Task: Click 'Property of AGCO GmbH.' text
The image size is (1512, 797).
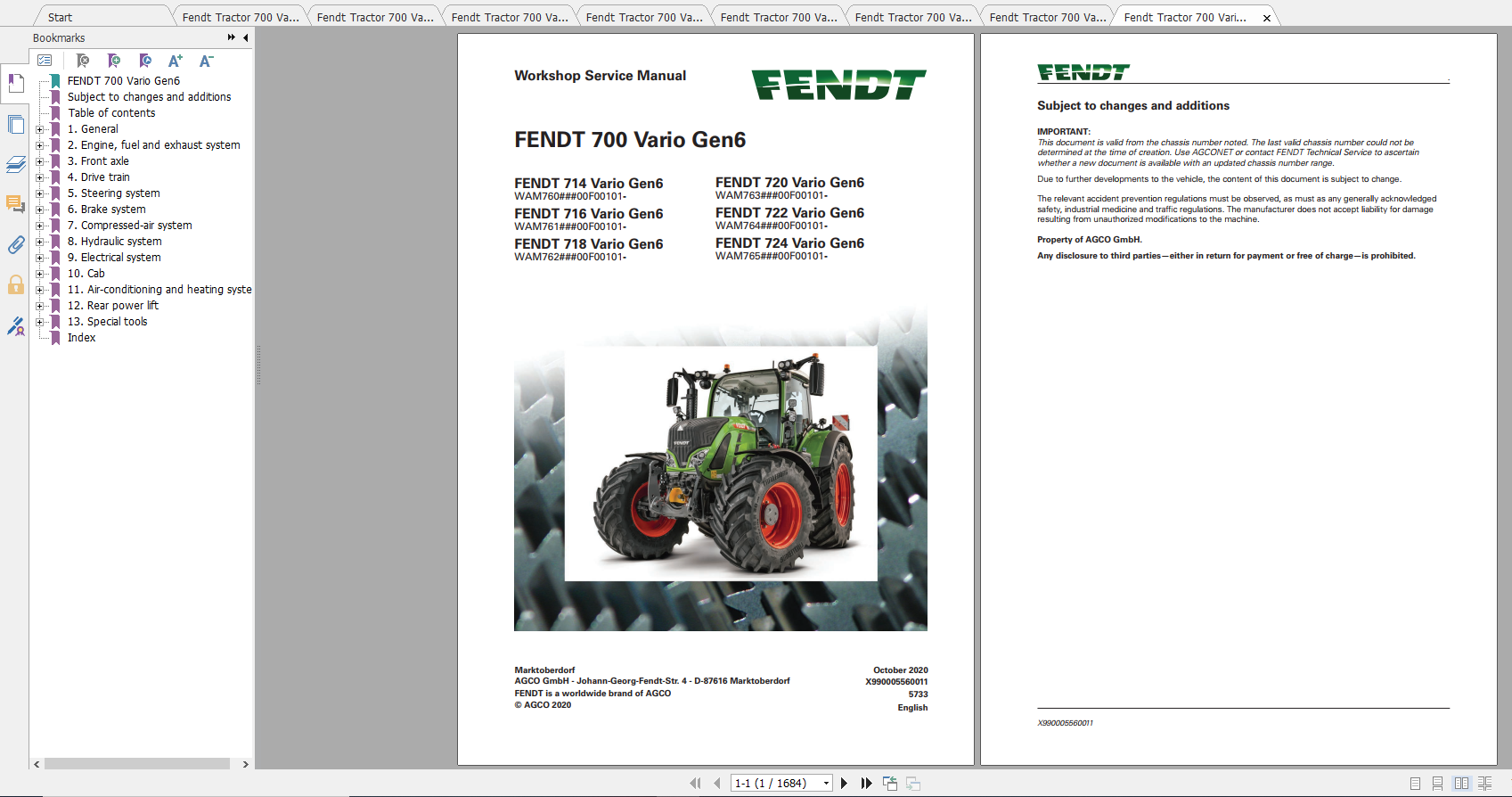Action: coord(1090,240)
